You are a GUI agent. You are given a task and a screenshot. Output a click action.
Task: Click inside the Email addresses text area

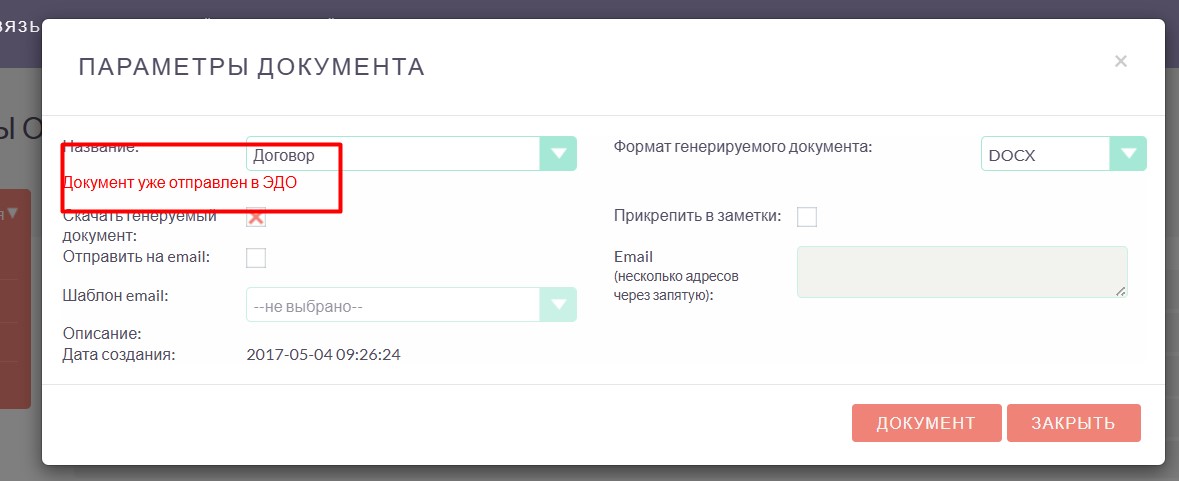coord(960,272)
